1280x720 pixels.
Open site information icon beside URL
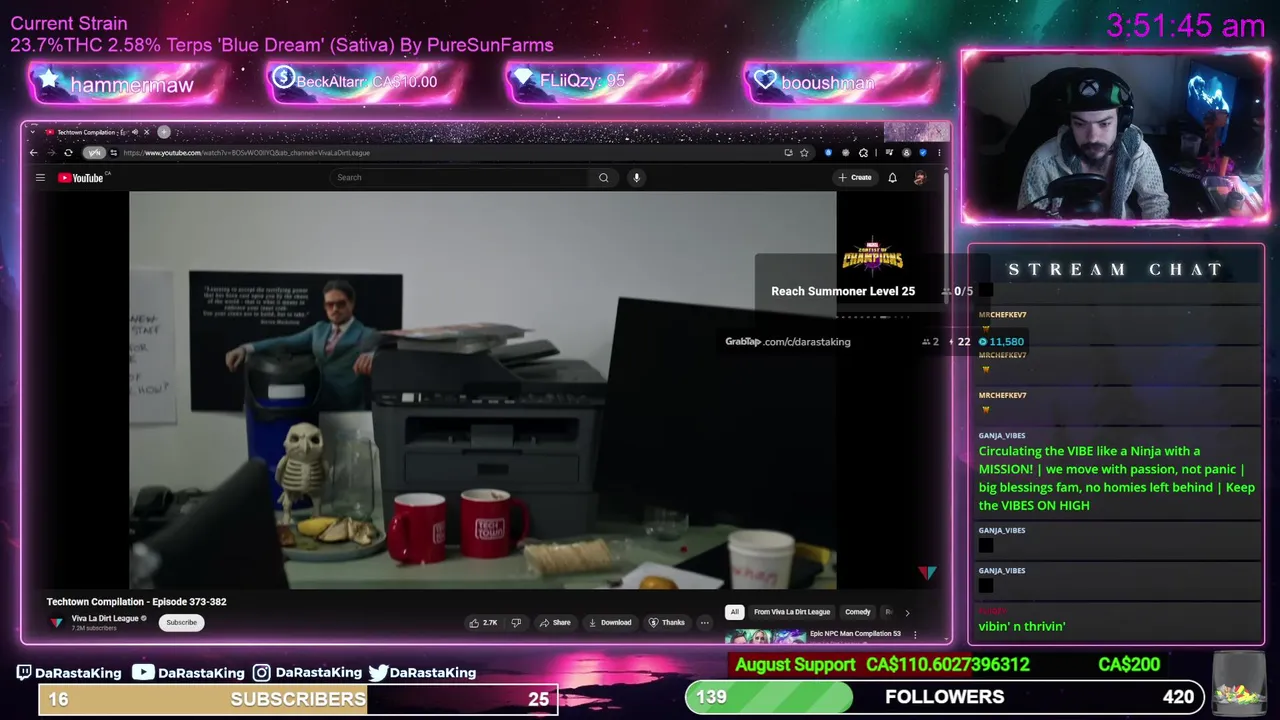(114, 153)
